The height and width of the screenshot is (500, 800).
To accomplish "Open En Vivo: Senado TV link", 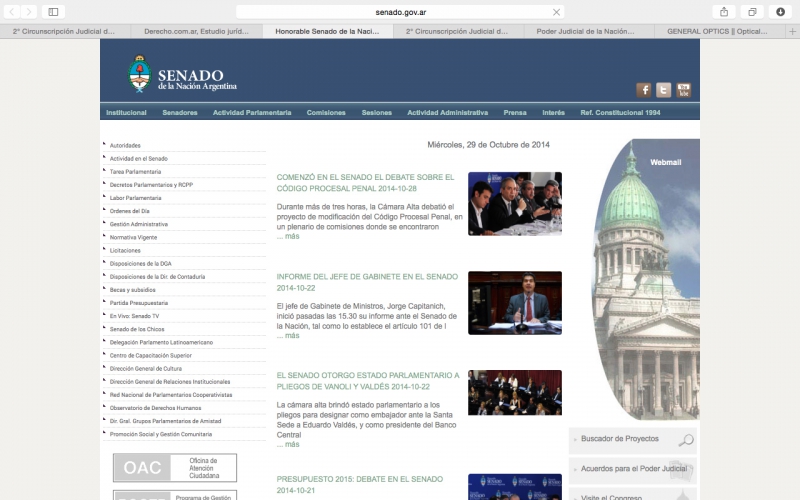I will pyautogui.click(x=134, y=316).
